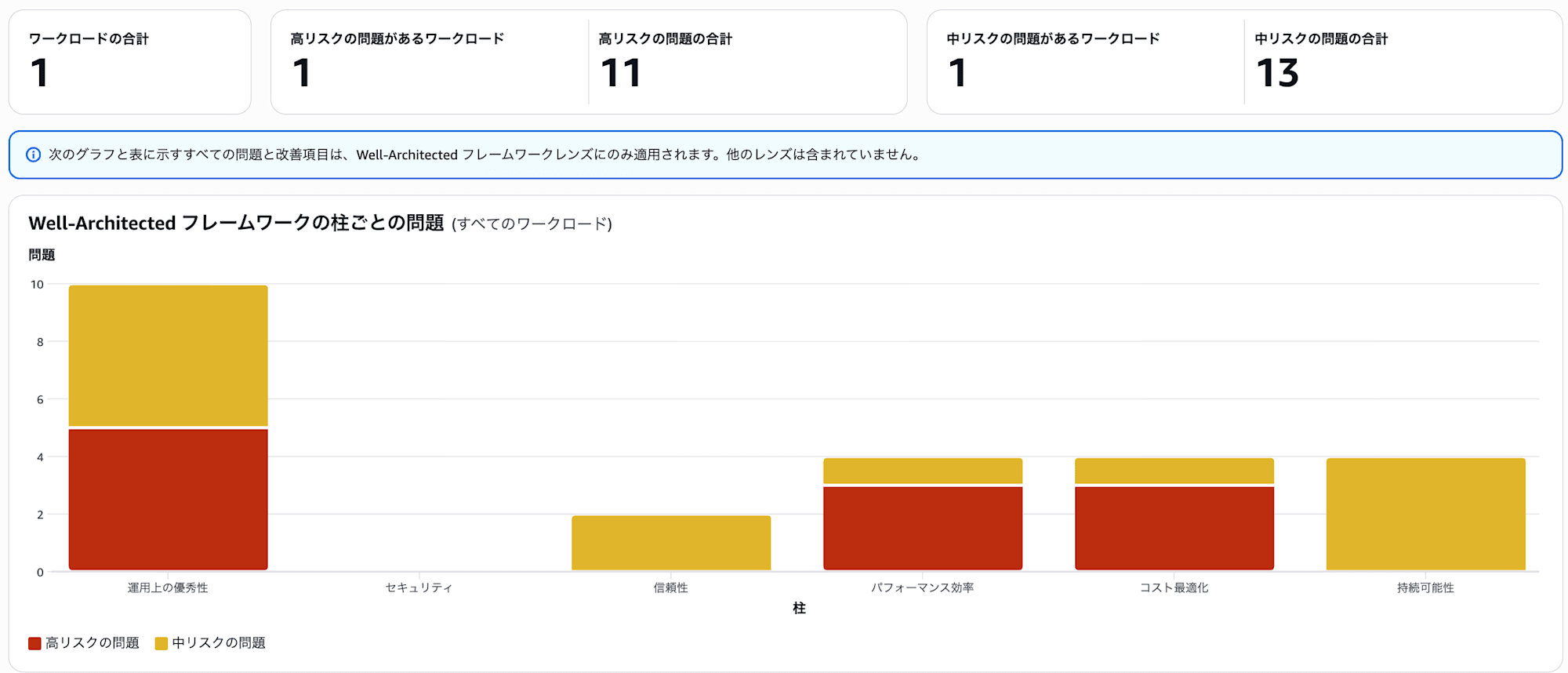Click the コスト最適化 axis label
This screenshot has height=673, width=1568.
(x=1174, y=588)
